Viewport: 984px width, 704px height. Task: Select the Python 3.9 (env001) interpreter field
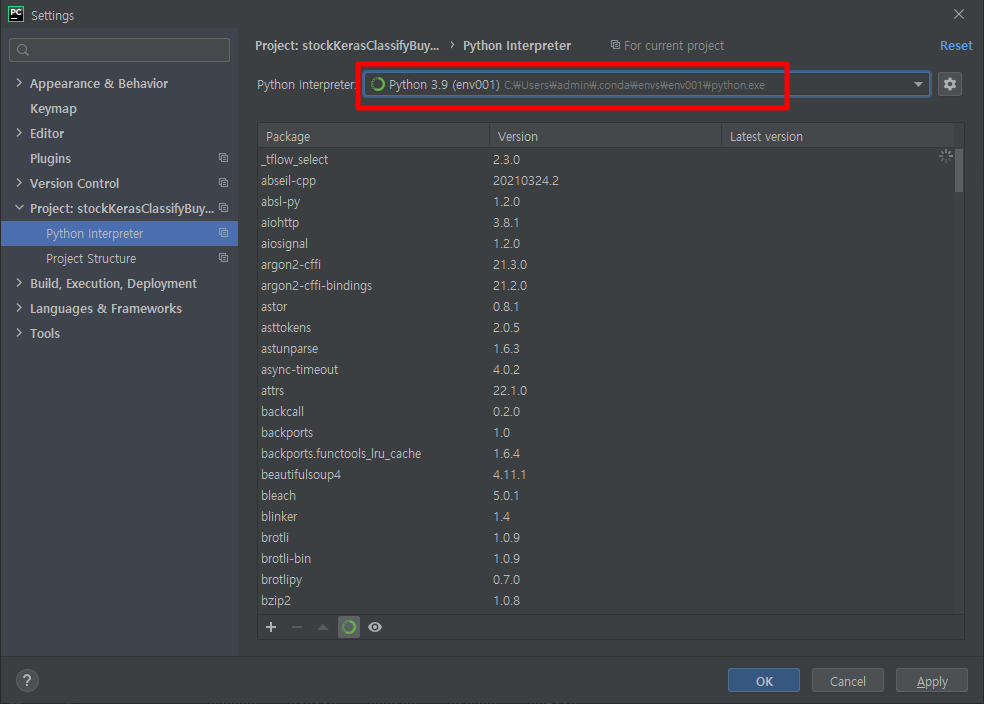point(646,84)
